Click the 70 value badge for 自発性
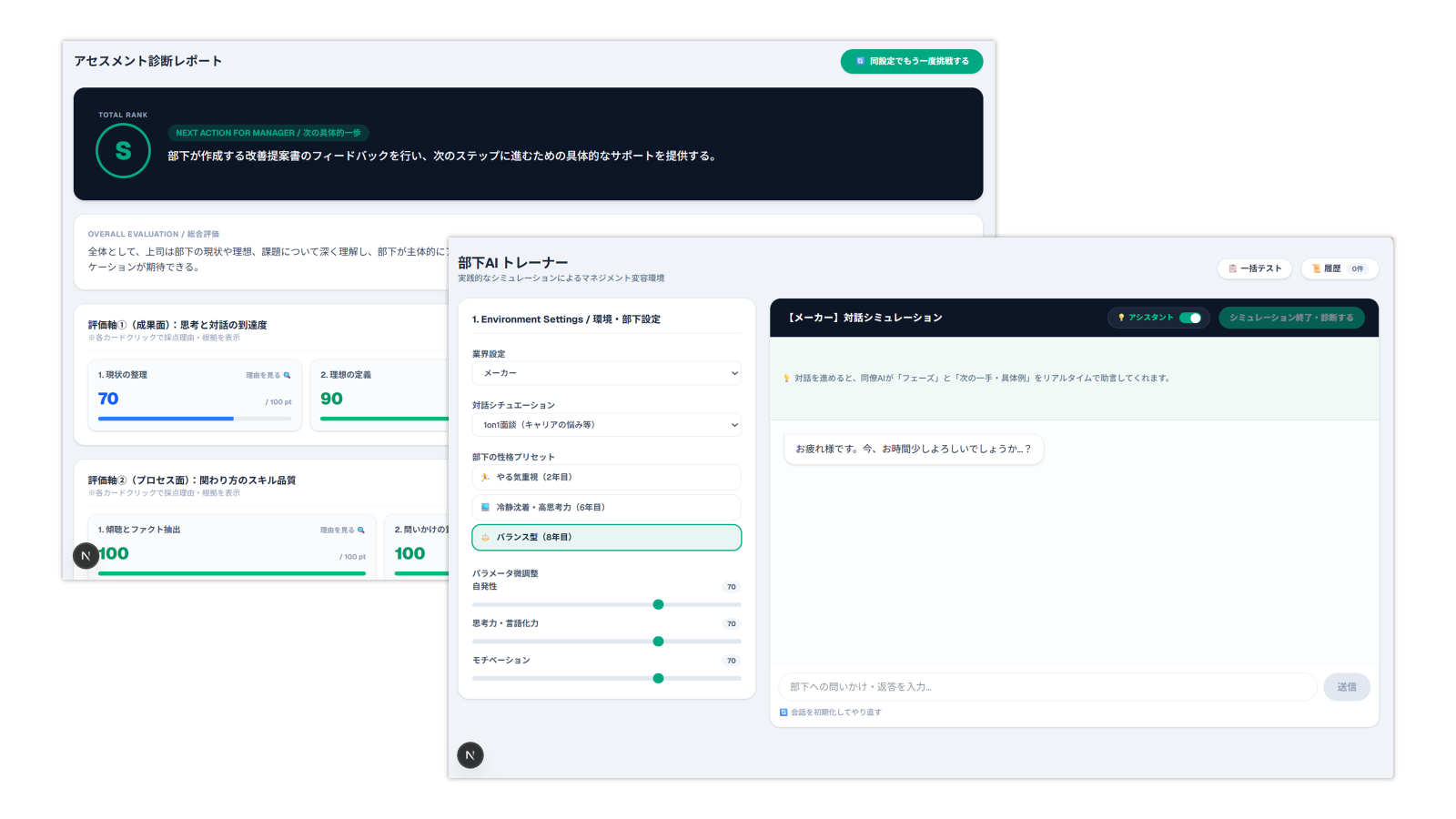 click(x=732, y=587)
